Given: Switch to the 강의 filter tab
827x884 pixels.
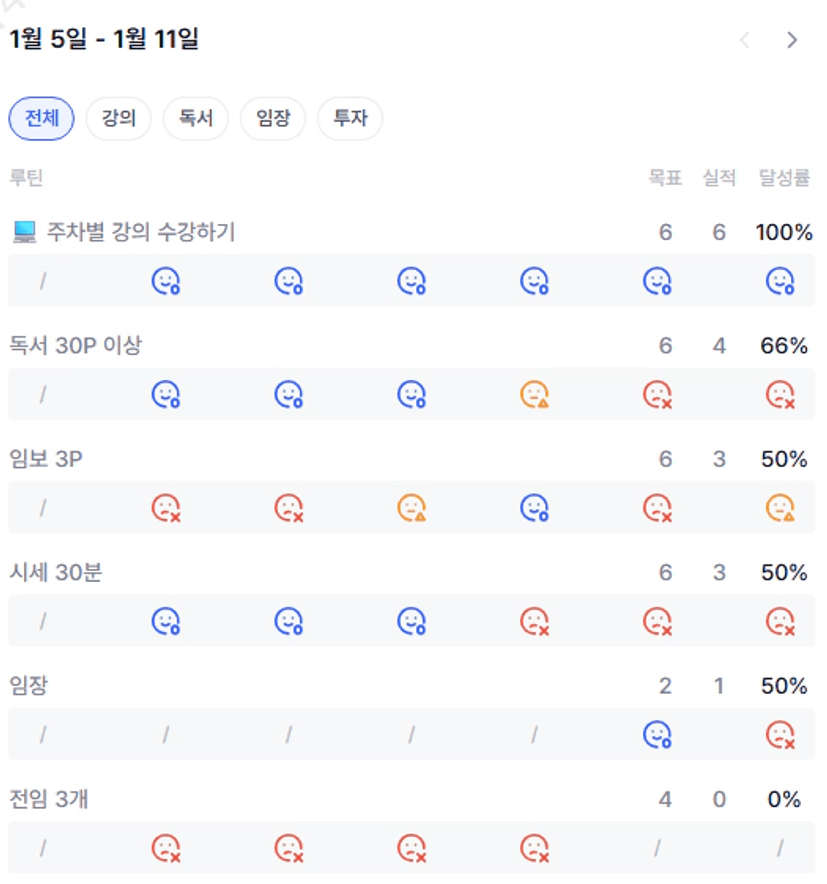Looking at the screenshot, I should tap(118, 119).
